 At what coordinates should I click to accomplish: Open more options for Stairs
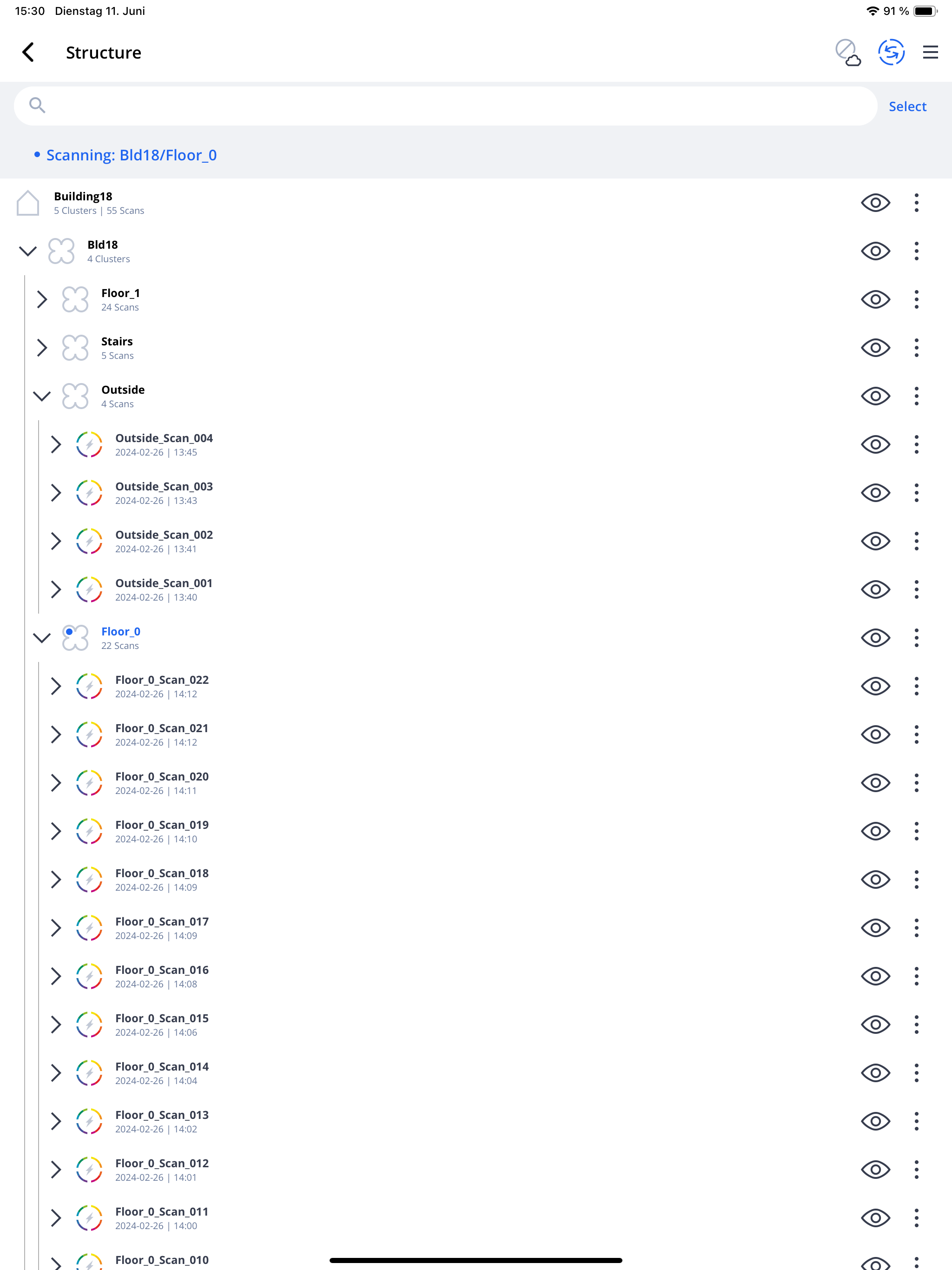tap(916, 347)
